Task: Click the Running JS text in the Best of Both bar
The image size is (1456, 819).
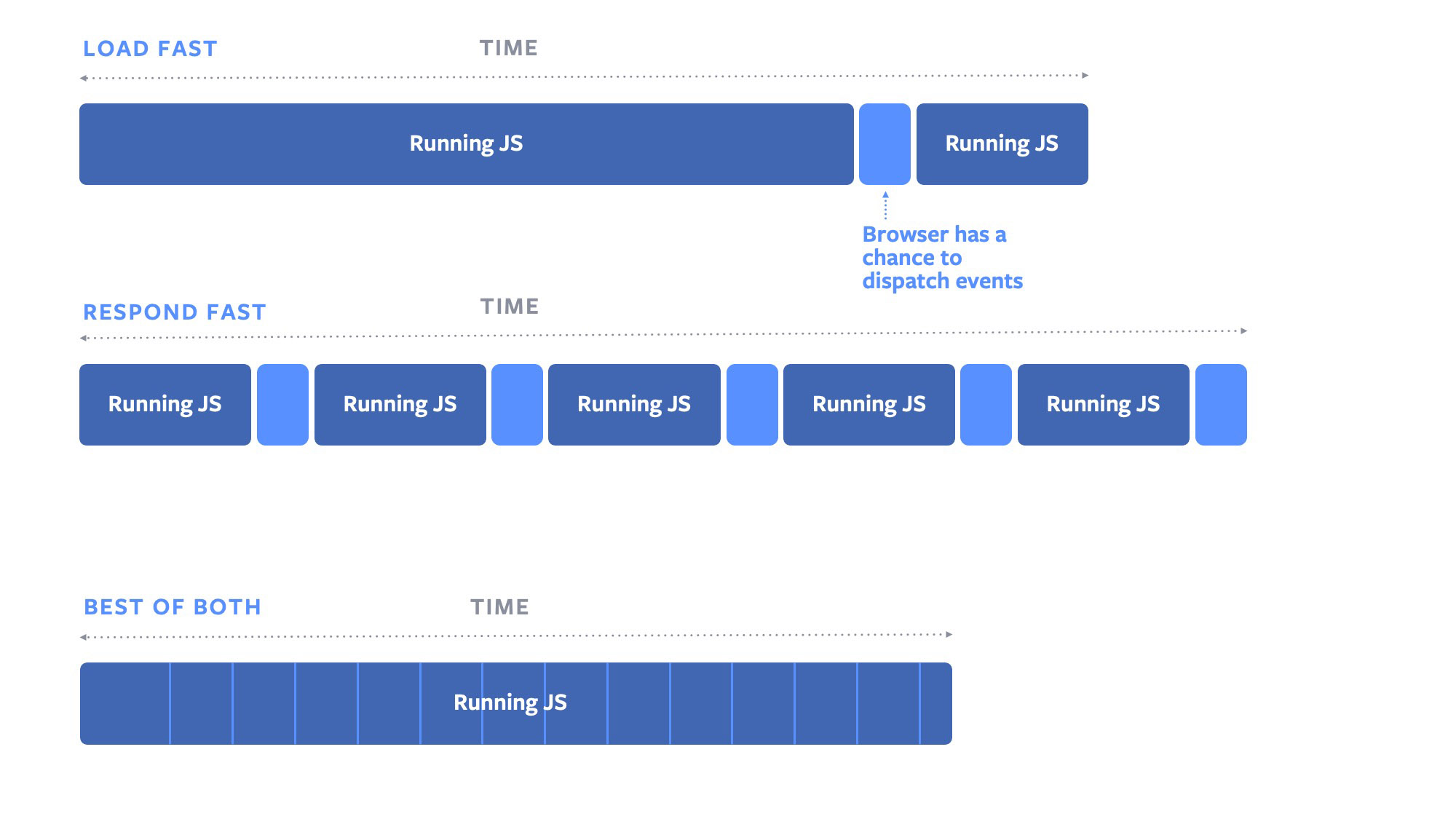Action: pyautogui.click(x=510, y=703)
